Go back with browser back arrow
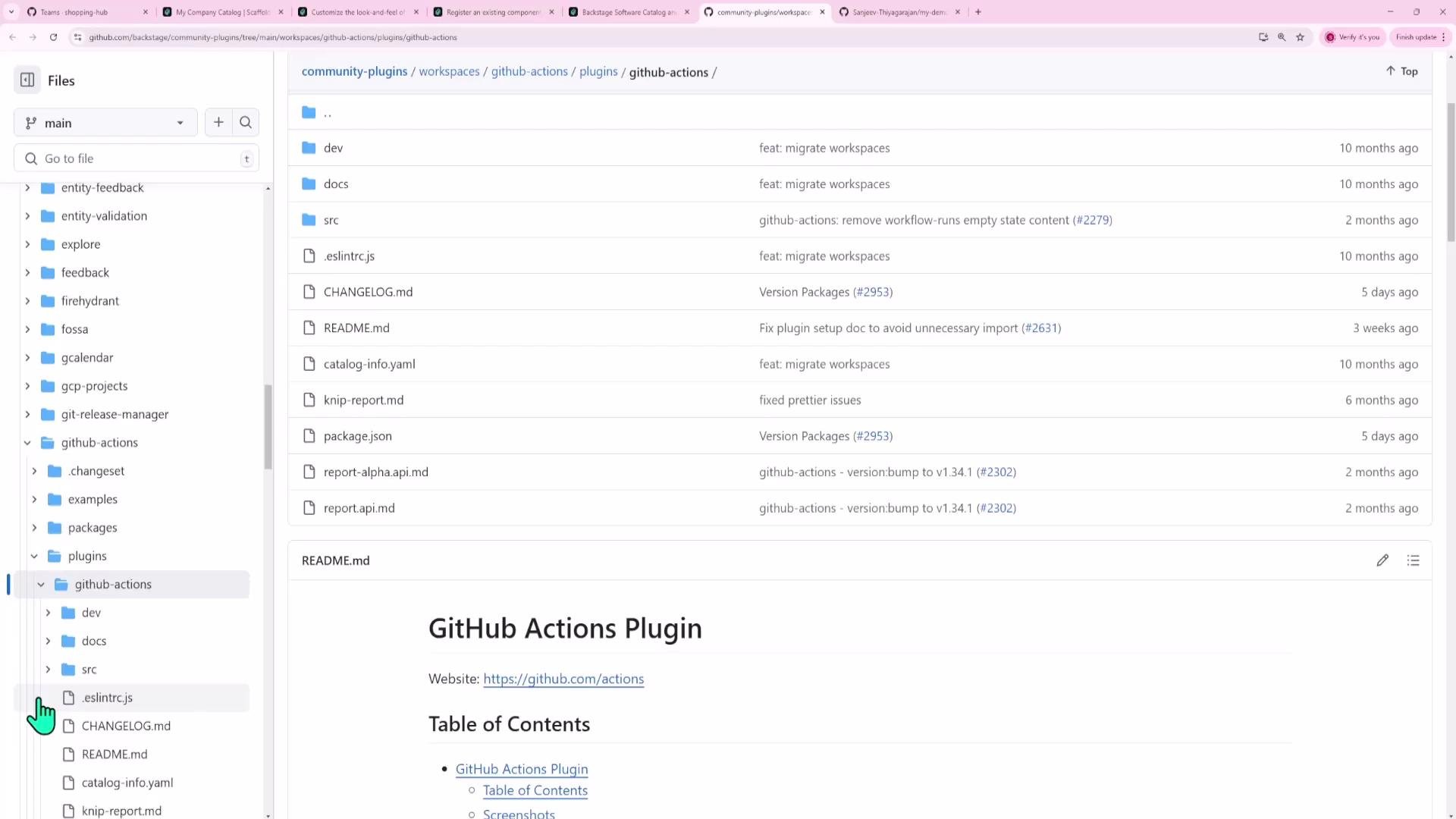Viewport: 1456px width, 819px height. [13, 37]
